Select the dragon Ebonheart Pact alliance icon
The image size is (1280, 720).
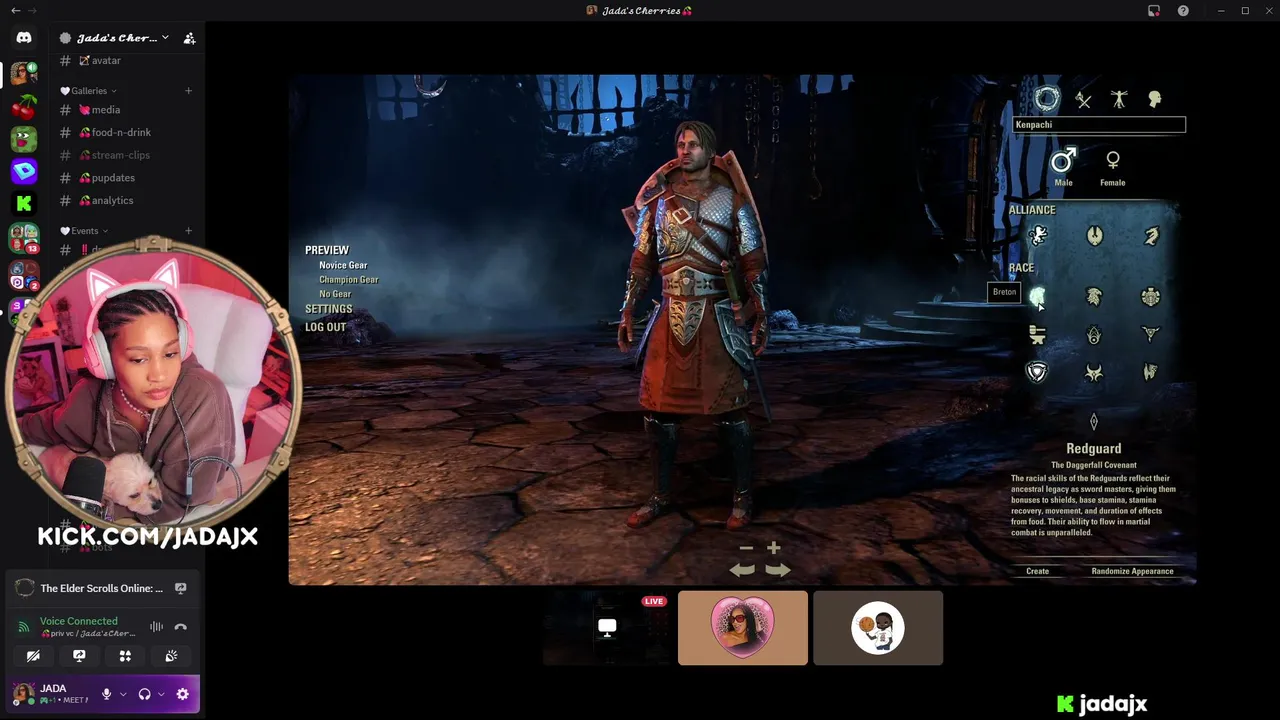click(1151, 236)
